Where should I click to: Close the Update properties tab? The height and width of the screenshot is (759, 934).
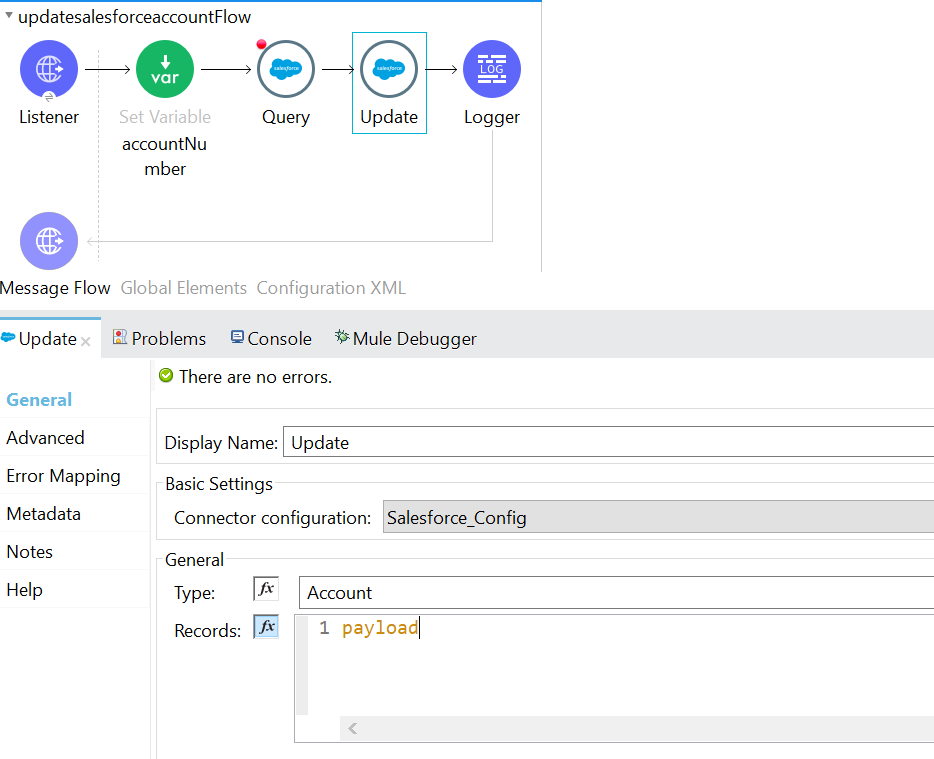(x=86, y=341)
